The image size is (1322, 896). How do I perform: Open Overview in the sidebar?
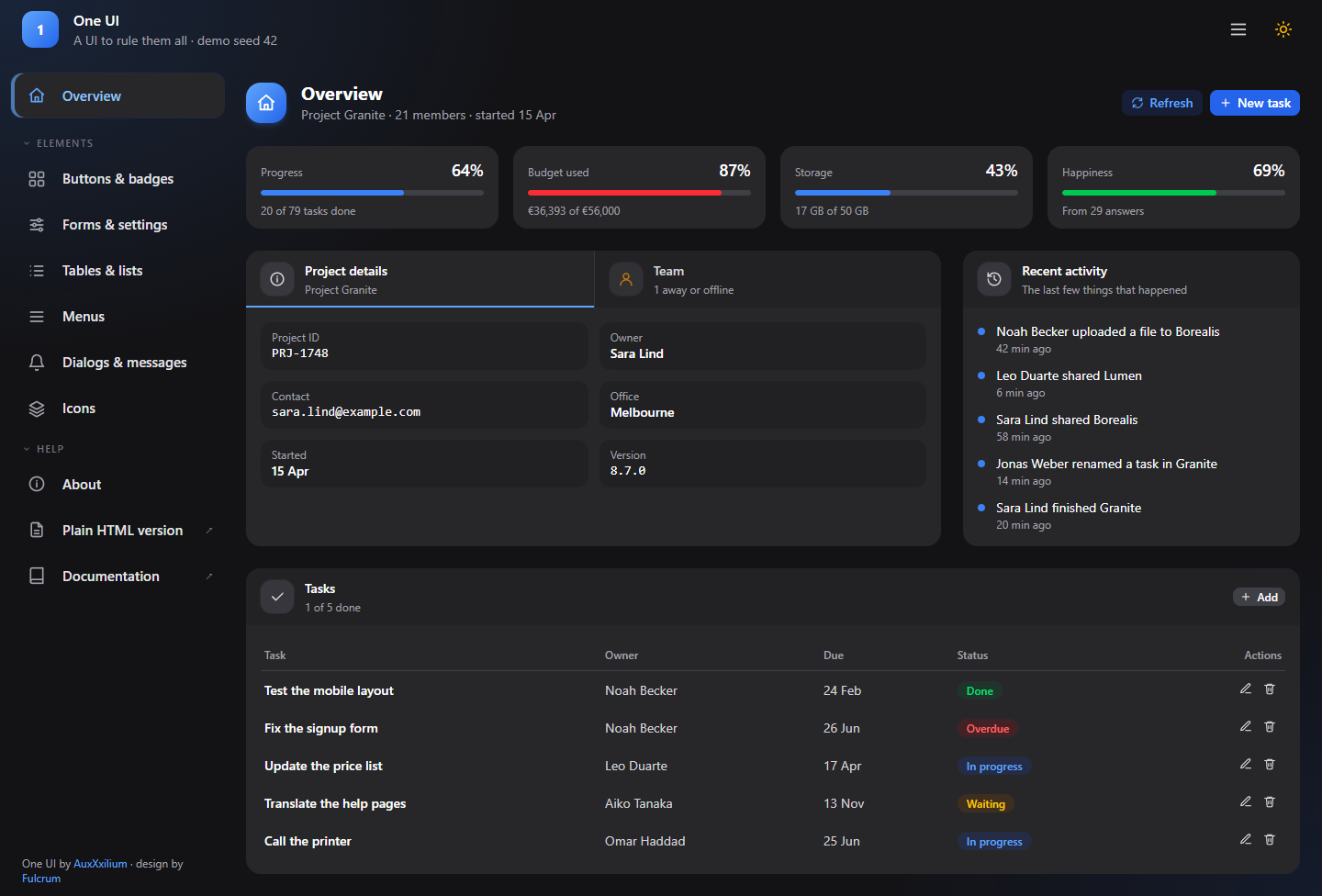[x=118, y=95]
